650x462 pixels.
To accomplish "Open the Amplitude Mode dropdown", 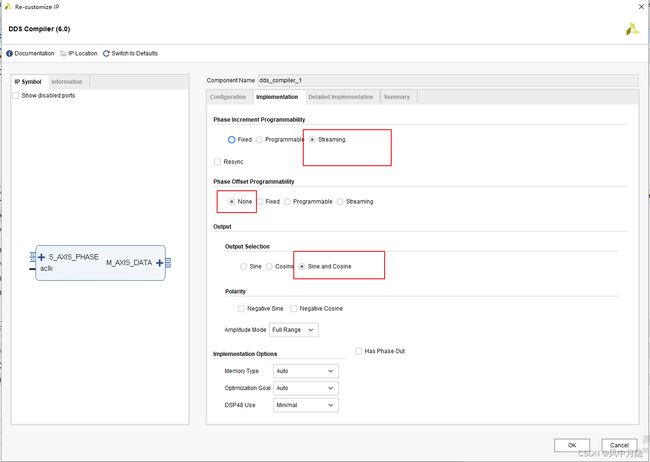I will [x=294, y=330].
